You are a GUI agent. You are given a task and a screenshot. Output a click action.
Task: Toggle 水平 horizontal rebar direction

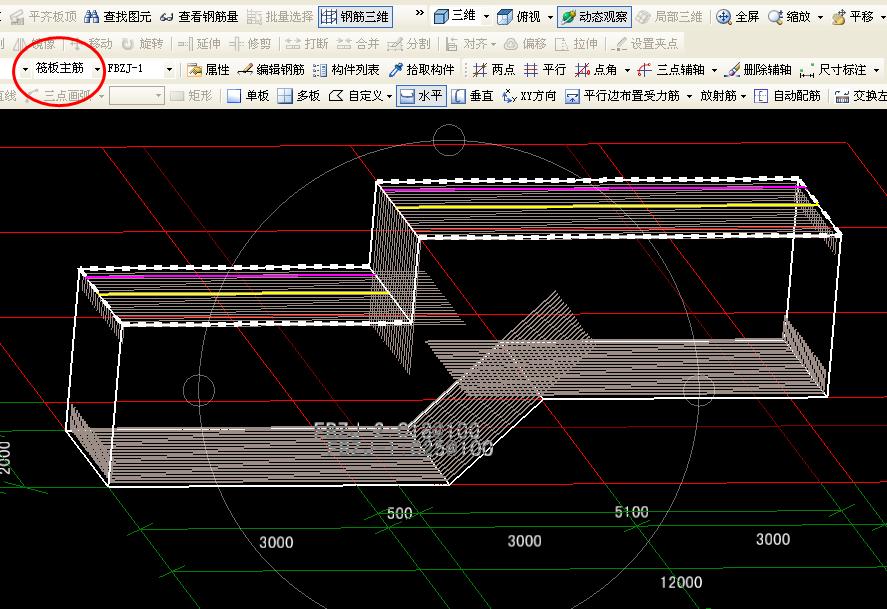click(x=421, y=96)
